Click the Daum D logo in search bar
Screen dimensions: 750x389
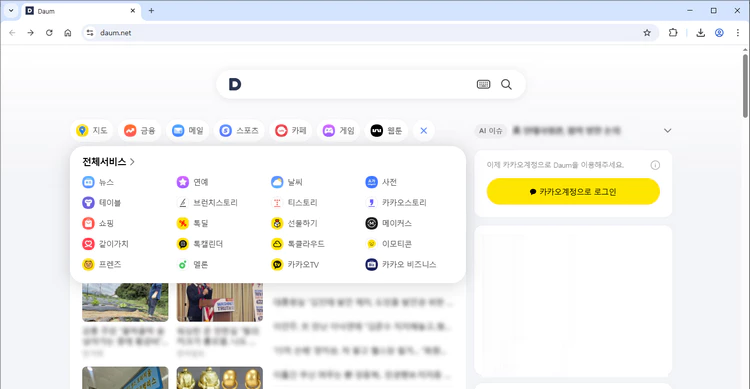[235, 85]
